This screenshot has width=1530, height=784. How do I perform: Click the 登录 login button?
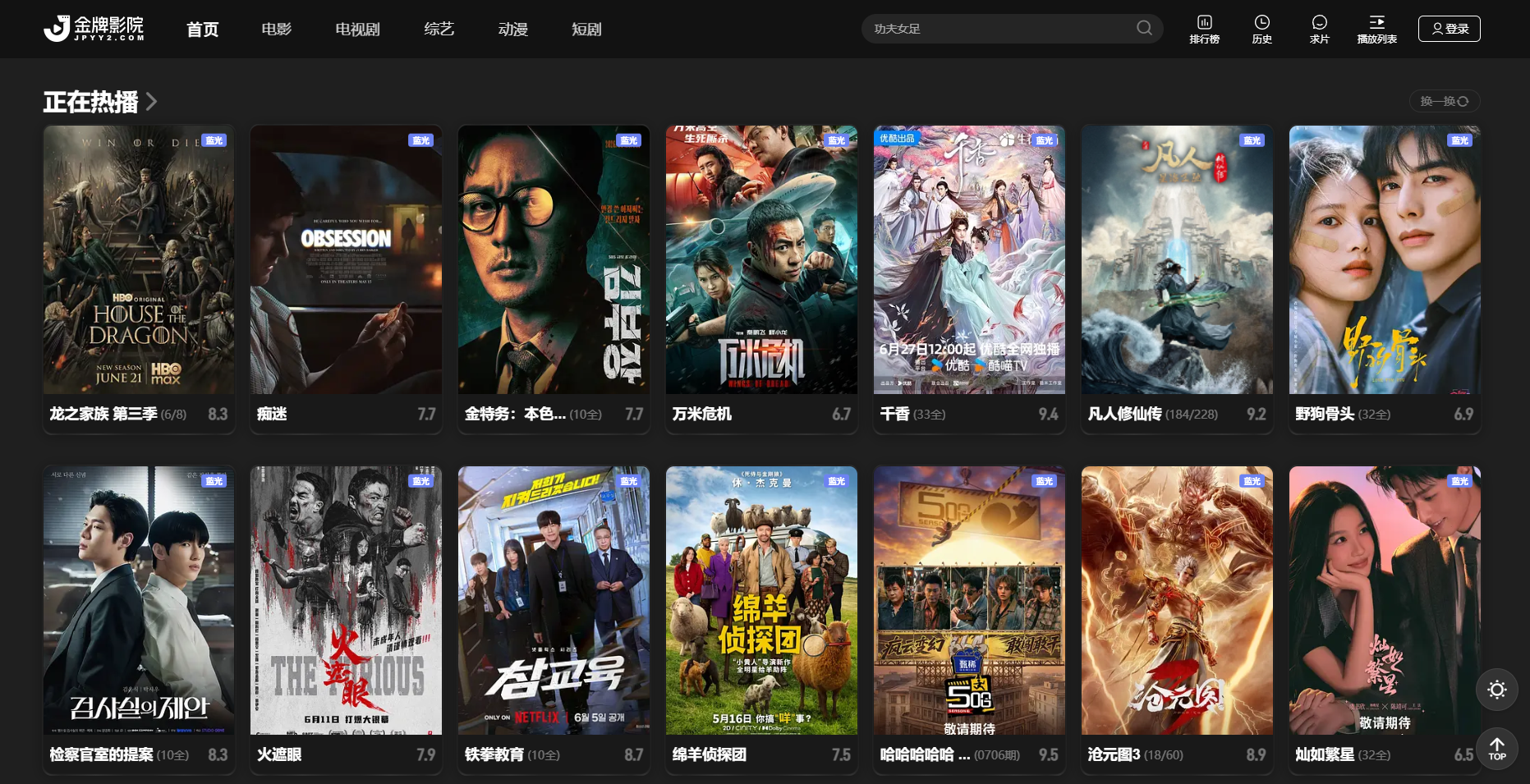click(x=1450, y=29)
